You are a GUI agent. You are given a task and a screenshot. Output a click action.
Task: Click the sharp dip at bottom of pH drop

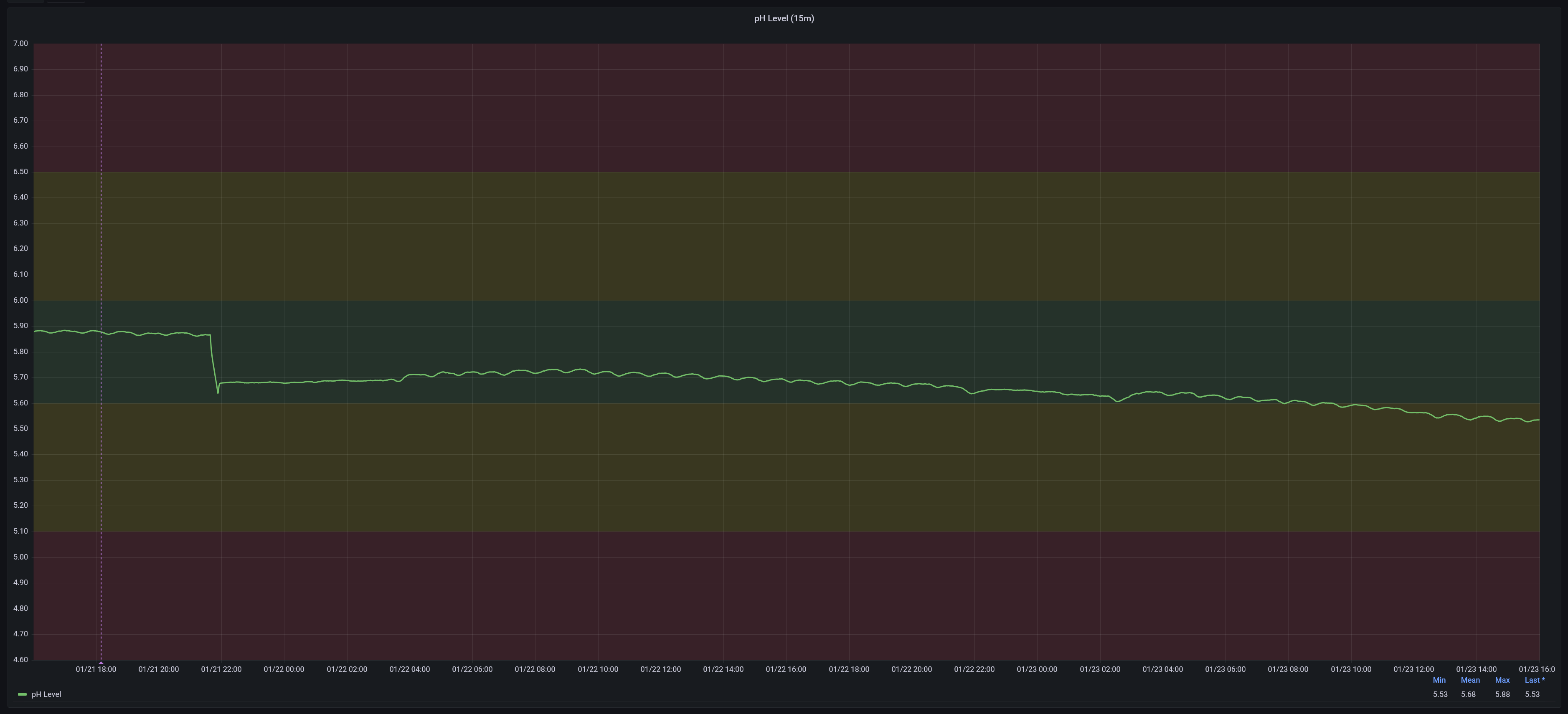218,392
